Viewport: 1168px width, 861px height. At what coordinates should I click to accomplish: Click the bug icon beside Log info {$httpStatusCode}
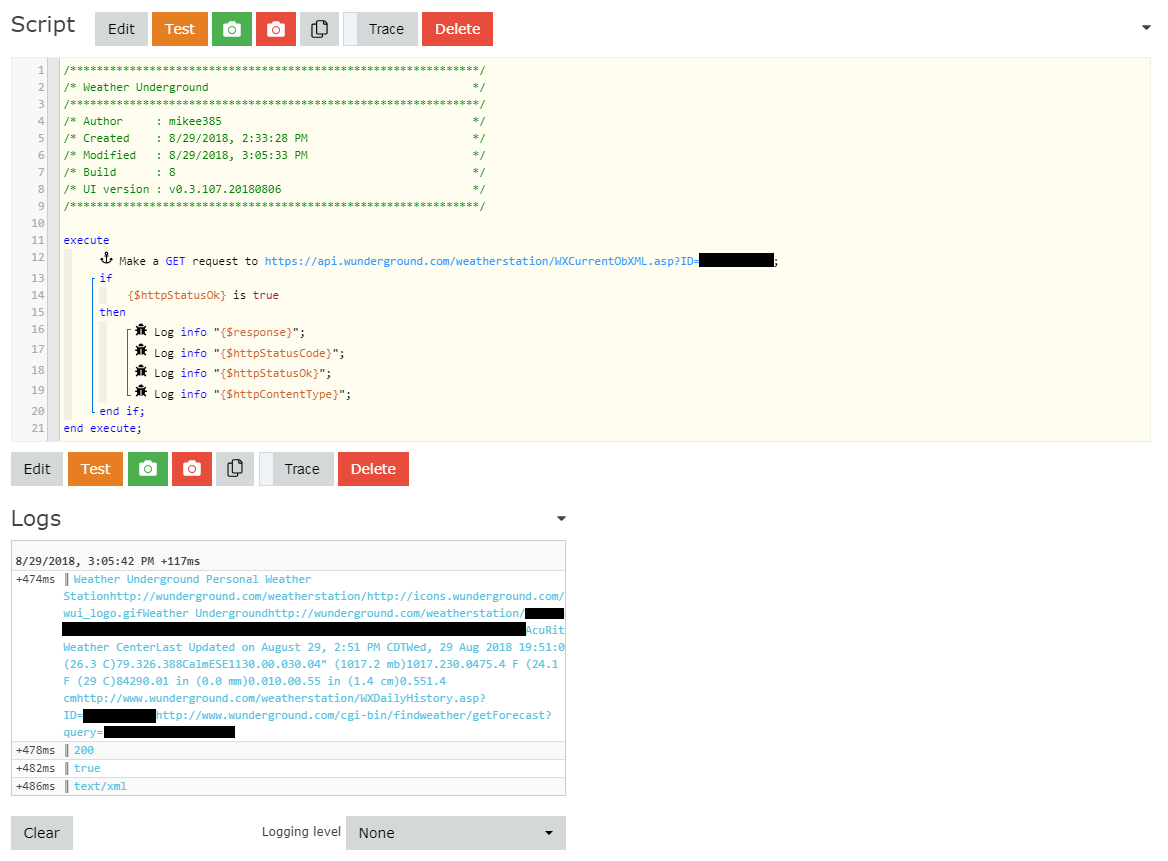click(x=141, y=350)
